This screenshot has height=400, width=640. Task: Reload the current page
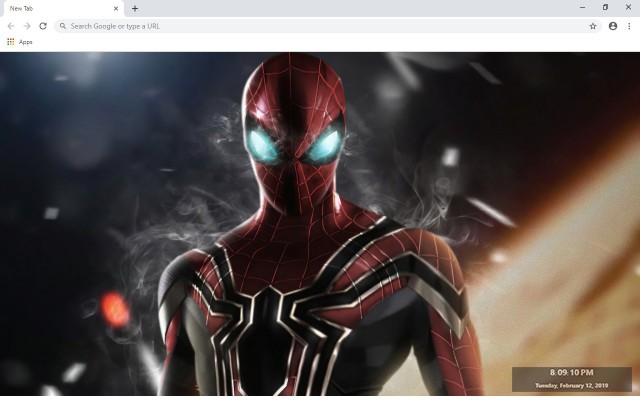pos(43,26)
